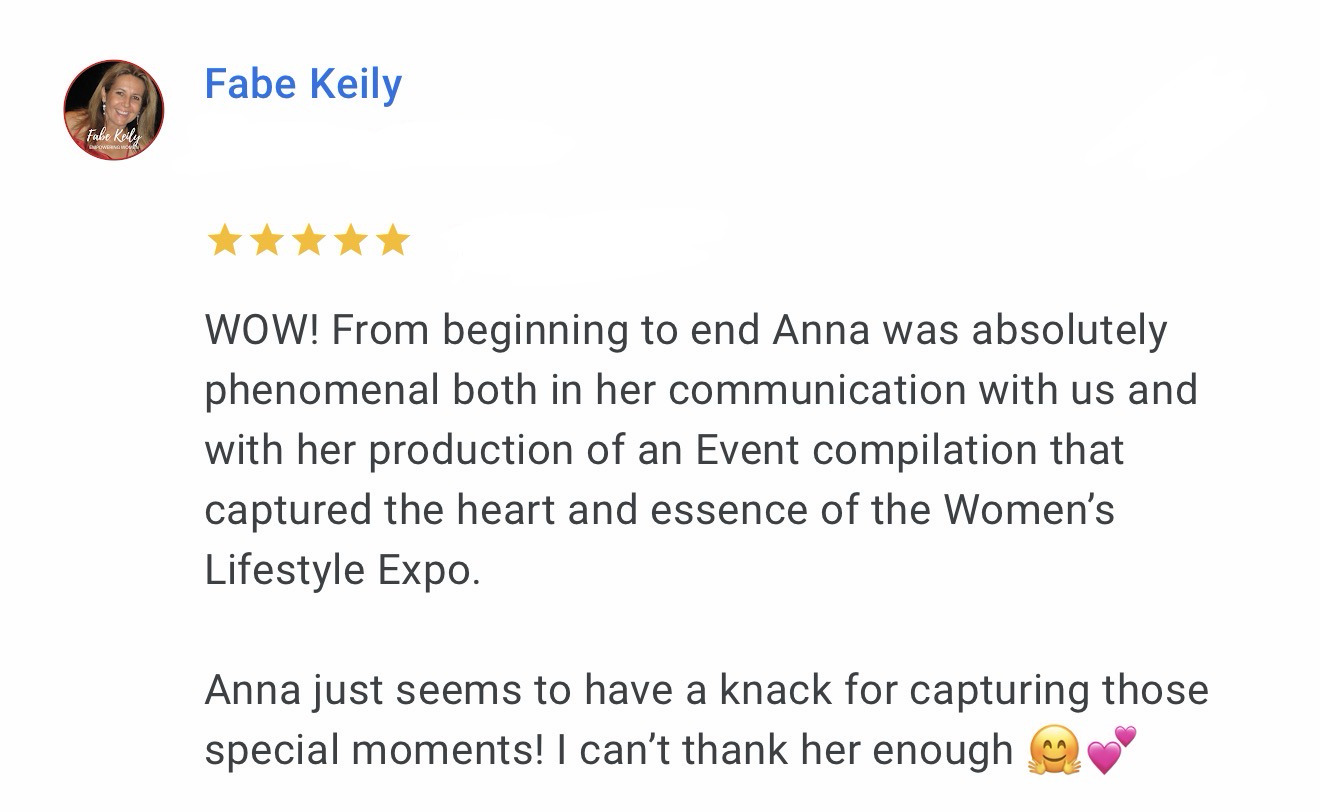Viewport: 1320px width, 812px height.
Task: Open the Fabe Keily name link
Action: point(303,85)
